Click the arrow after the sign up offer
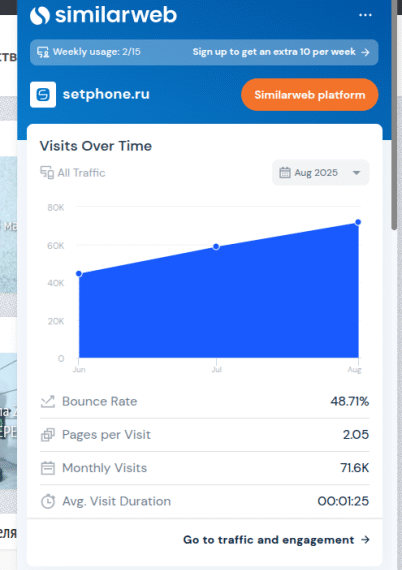The width and height of the screenshot is (402, 570). [365, 52]
